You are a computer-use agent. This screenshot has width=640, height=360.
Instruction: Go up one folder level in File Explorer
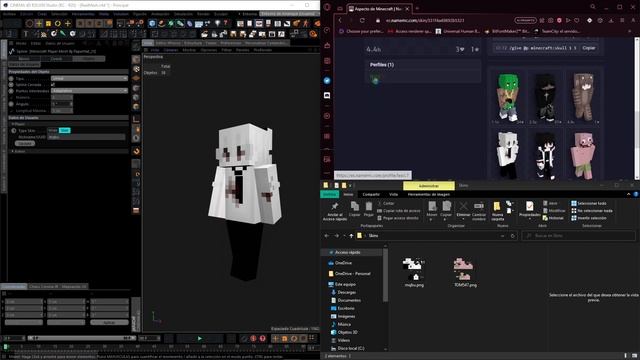[x=351, y=236]
